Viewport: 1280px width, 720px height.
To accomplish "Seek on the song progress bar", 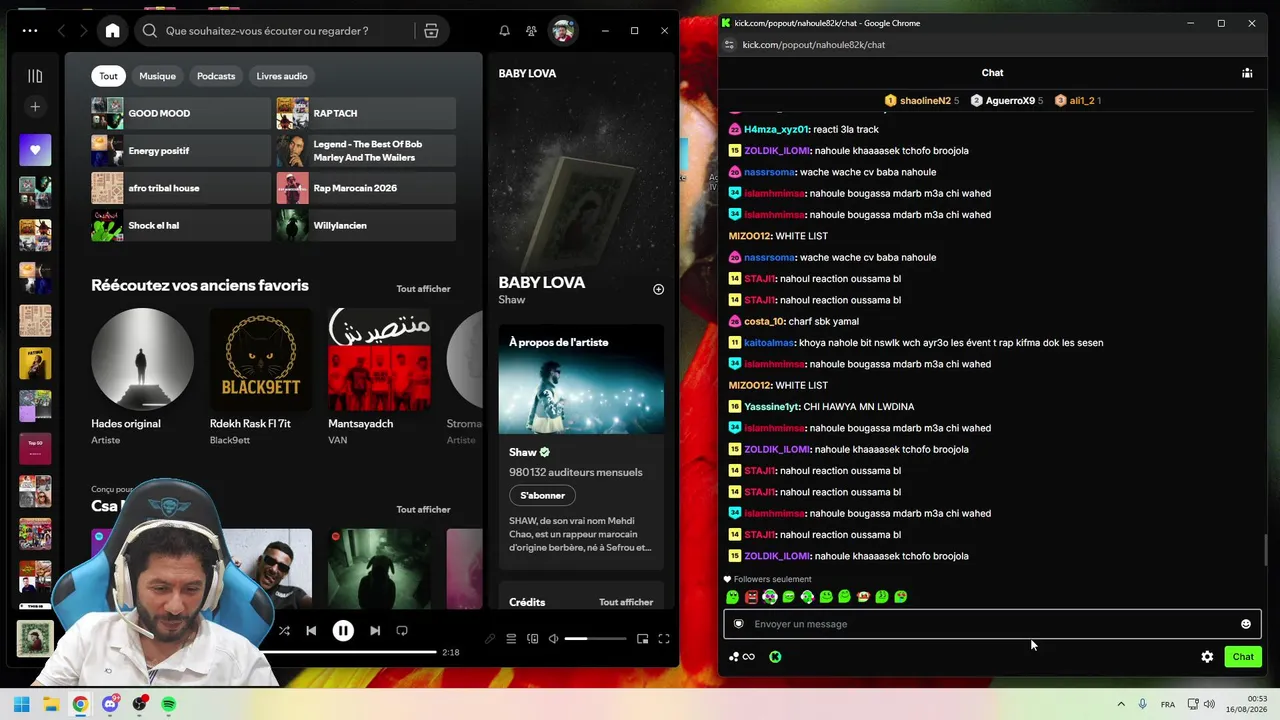I will point(350,652).
